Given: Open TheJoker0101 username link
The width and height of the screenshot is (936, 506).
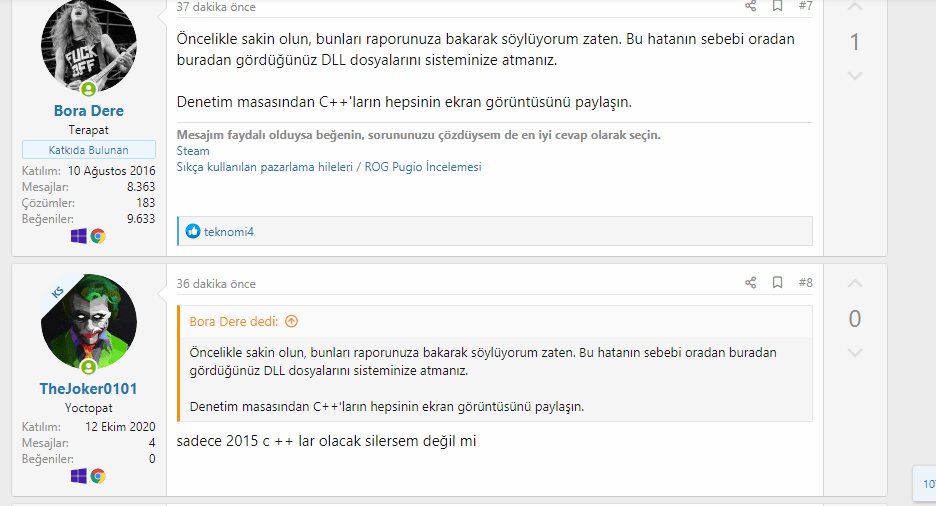Looking at the screenshot, I should pyautogui.click(x=89, y=388).
